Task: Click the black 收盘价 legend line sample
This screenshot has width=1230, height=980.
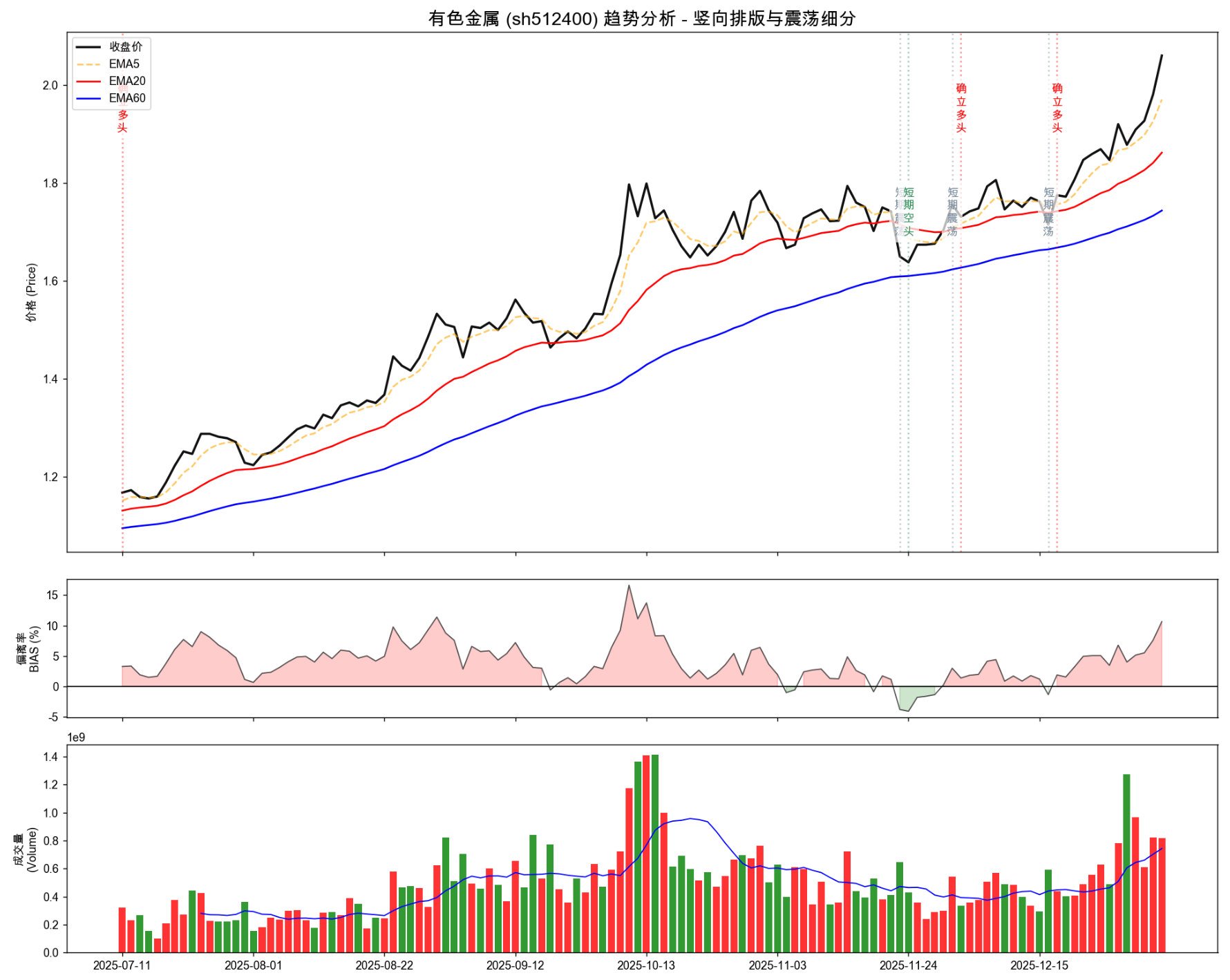Action: tap(88, 47)
